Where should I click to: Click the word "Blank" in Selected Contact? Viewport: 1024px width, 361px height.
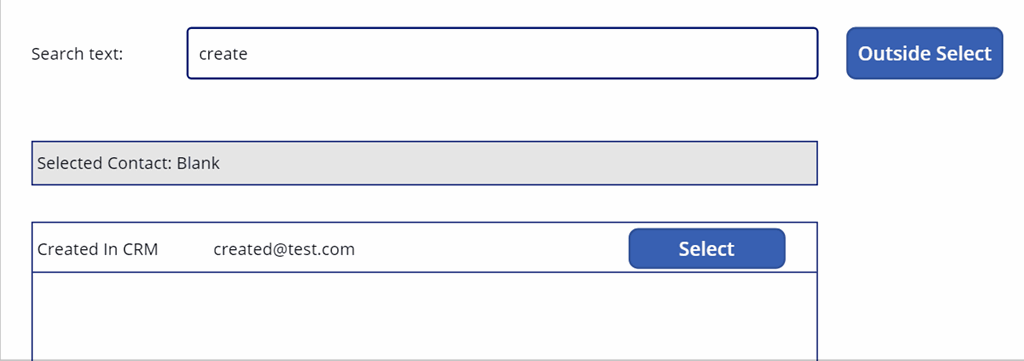point(198,163)
